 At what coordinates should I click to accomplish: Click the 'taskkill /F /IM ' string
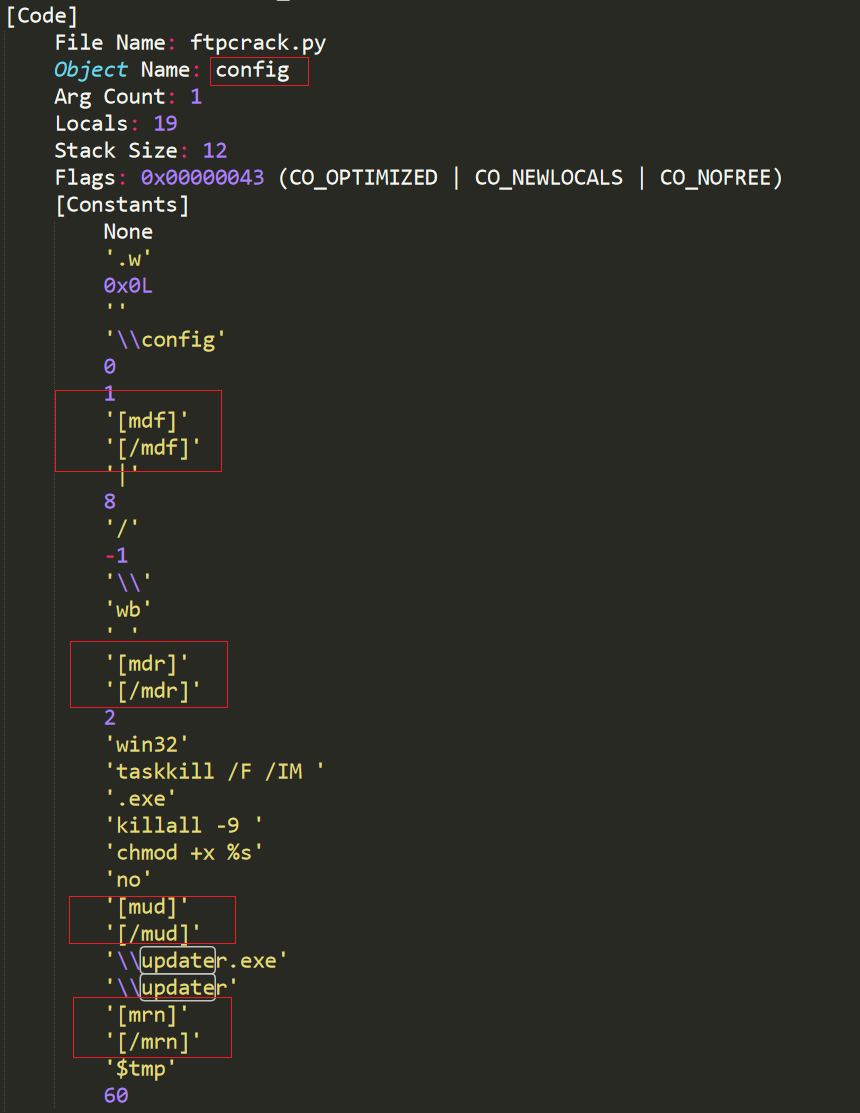coord(215,771)
